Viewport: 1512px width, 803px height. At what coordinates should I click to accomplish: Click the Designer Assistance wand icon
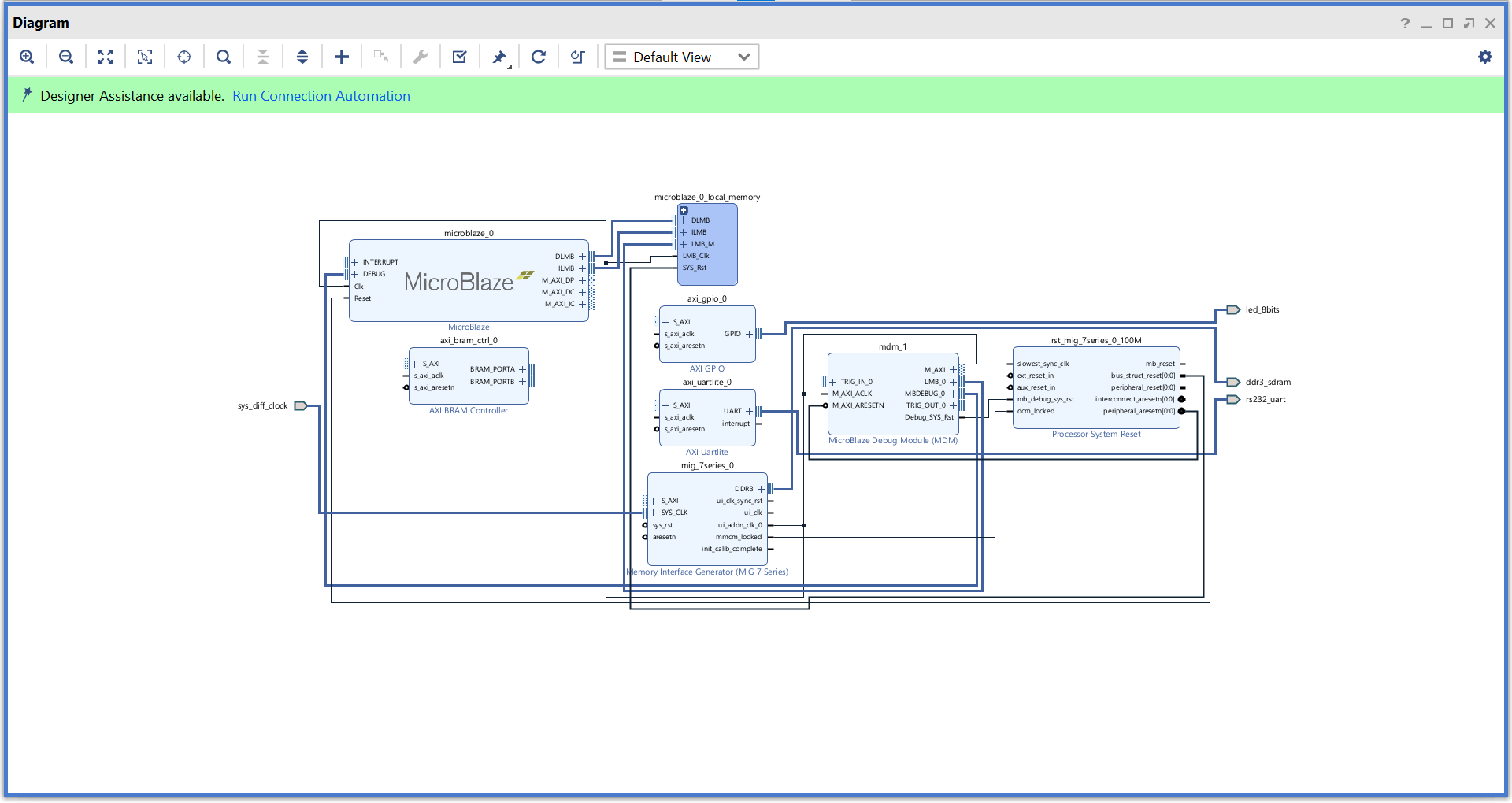click(27, 95)
